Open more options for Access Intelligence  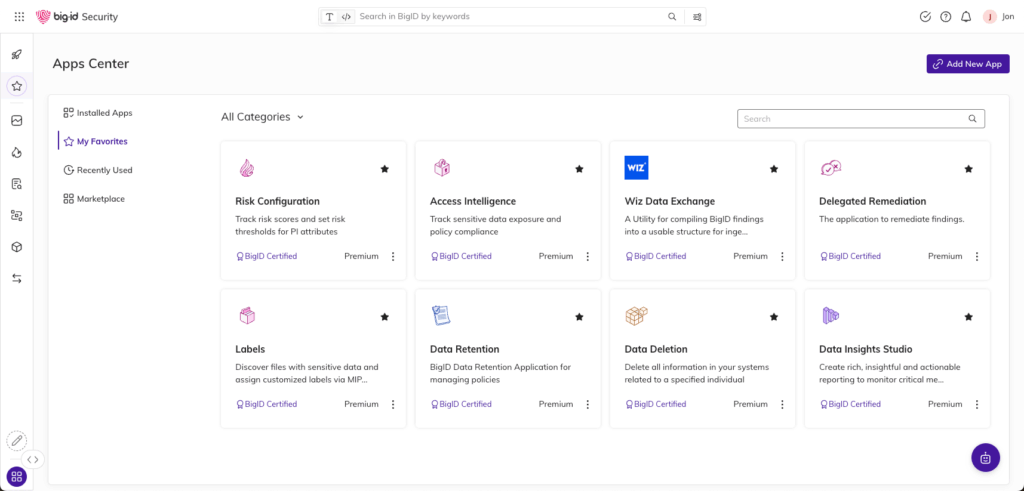(587, 256)
